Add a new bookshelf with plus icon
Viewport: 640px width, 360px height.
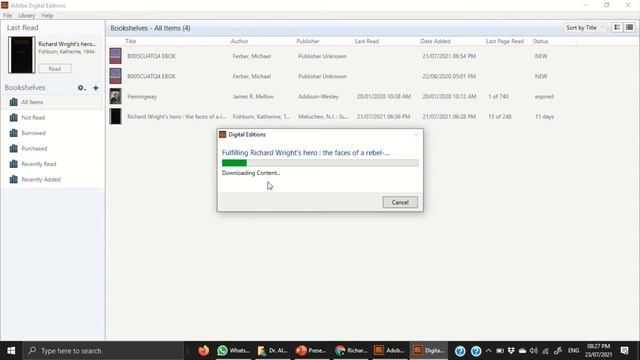[x=96, y=88]
